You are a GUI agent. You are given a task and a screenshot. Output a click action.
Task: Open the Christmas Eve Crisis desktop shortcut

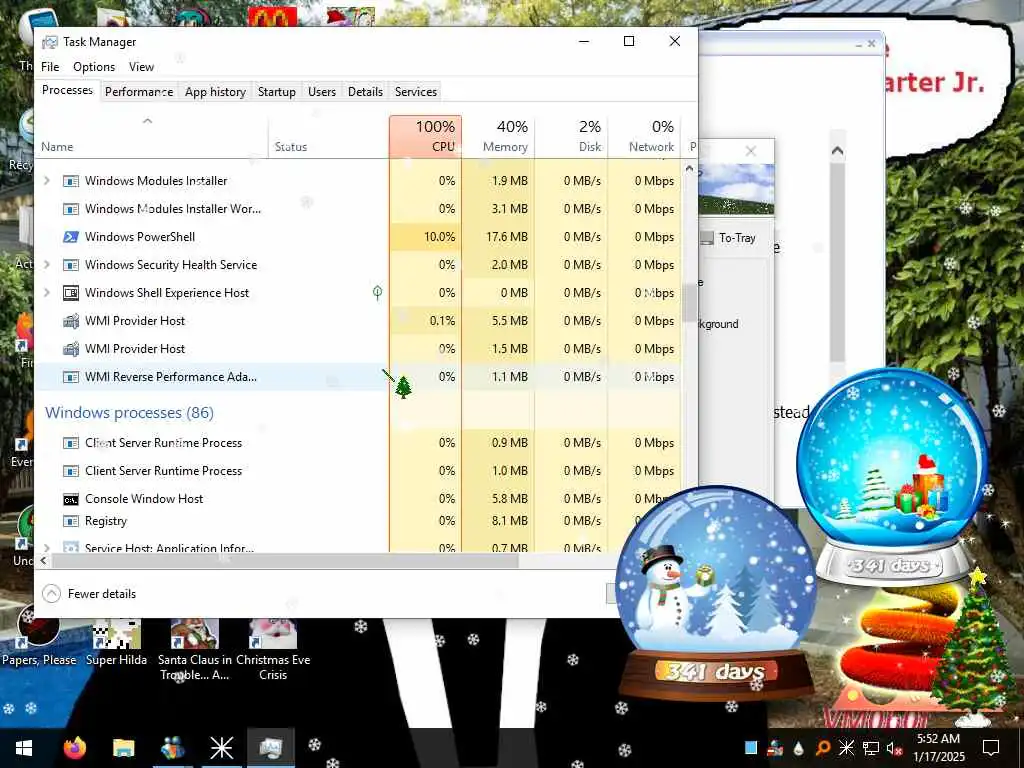pos(273,650)
